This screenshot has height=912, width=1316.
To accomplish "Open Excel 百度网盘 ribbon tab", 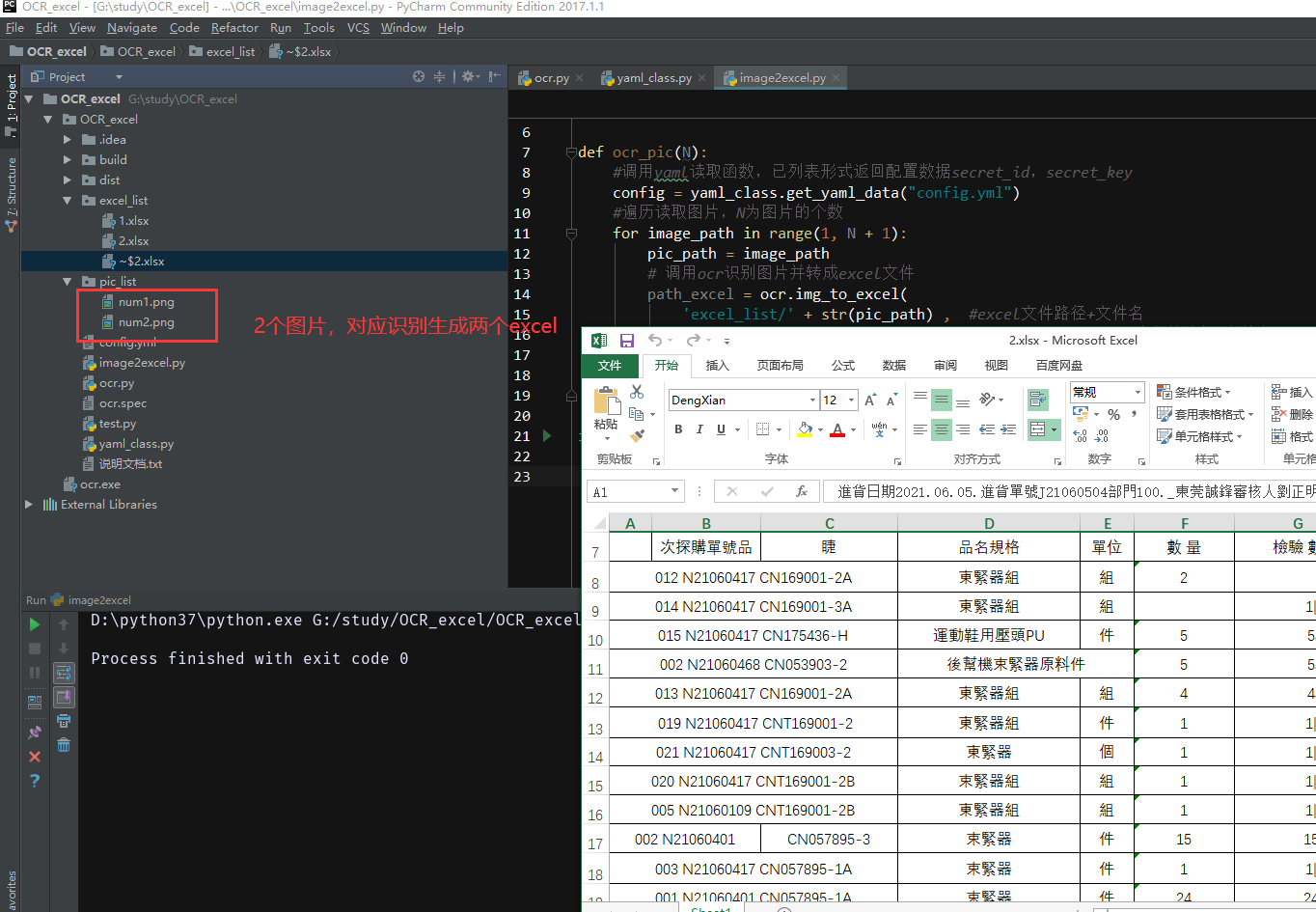I will click(1059, 366).
